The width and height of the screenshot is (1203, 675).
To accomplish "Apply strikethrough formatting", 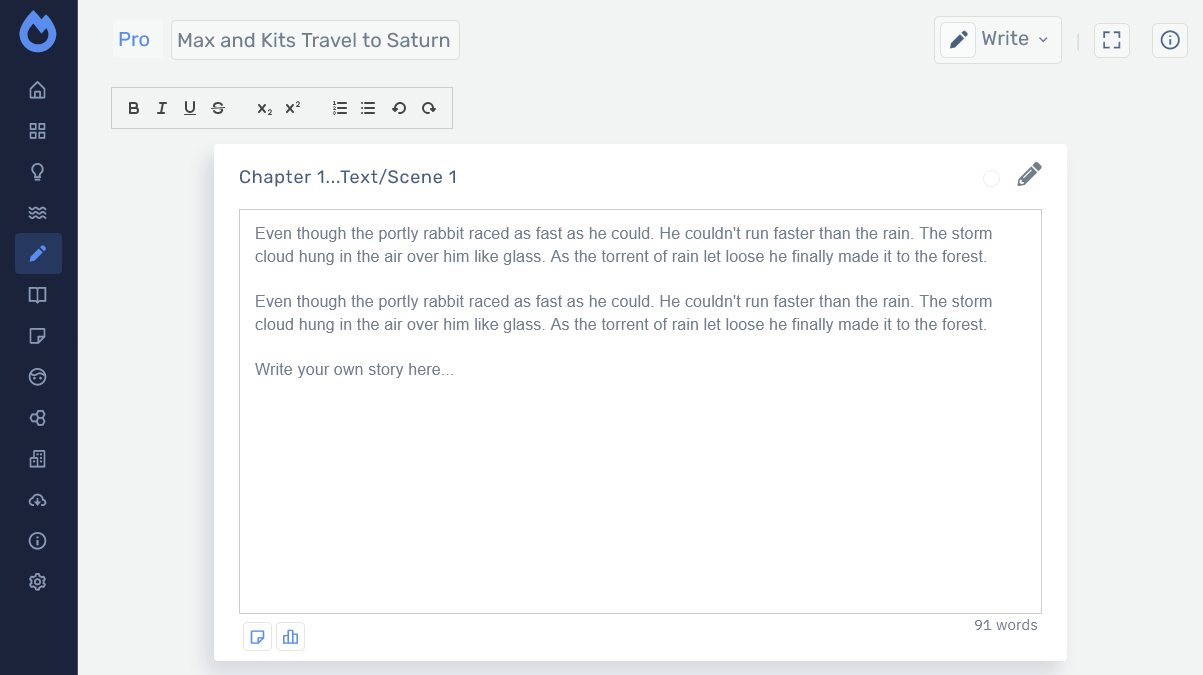I will (x=218, y=109).
